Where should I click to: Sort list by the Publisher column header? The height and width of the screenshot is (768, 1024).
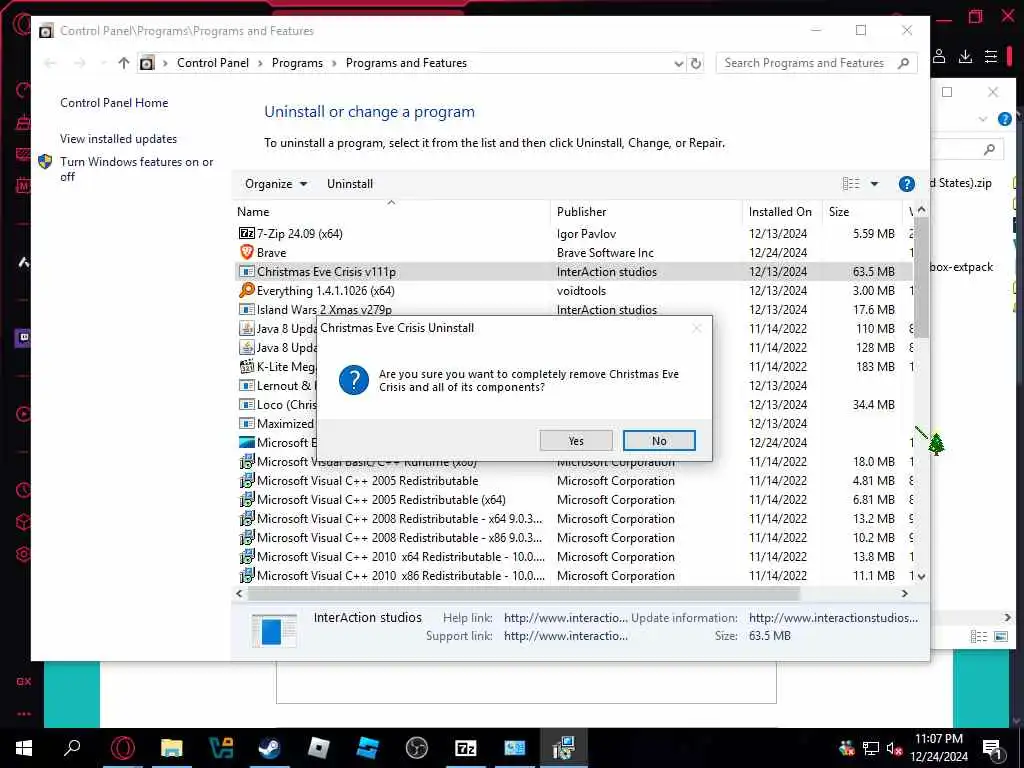647,212
